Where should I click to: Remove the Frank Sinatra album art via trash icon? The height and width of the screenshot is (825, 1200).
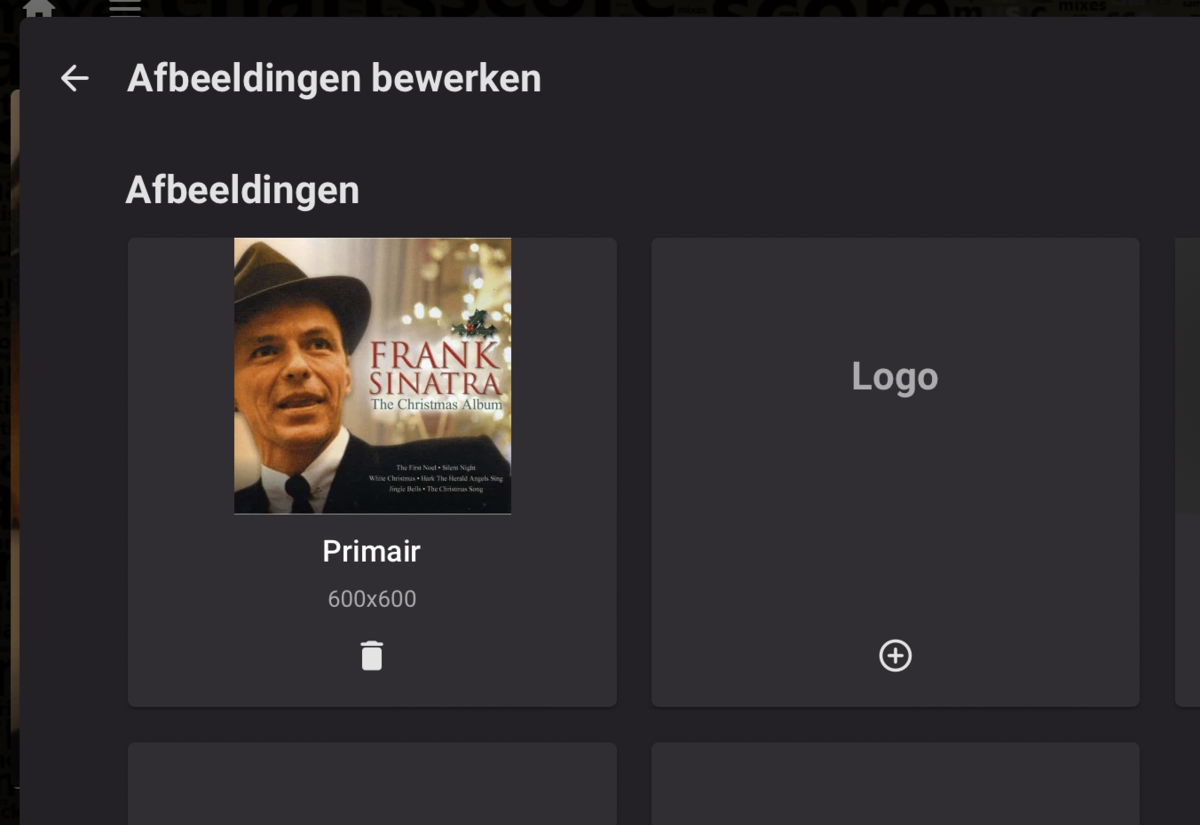[371, 655]
